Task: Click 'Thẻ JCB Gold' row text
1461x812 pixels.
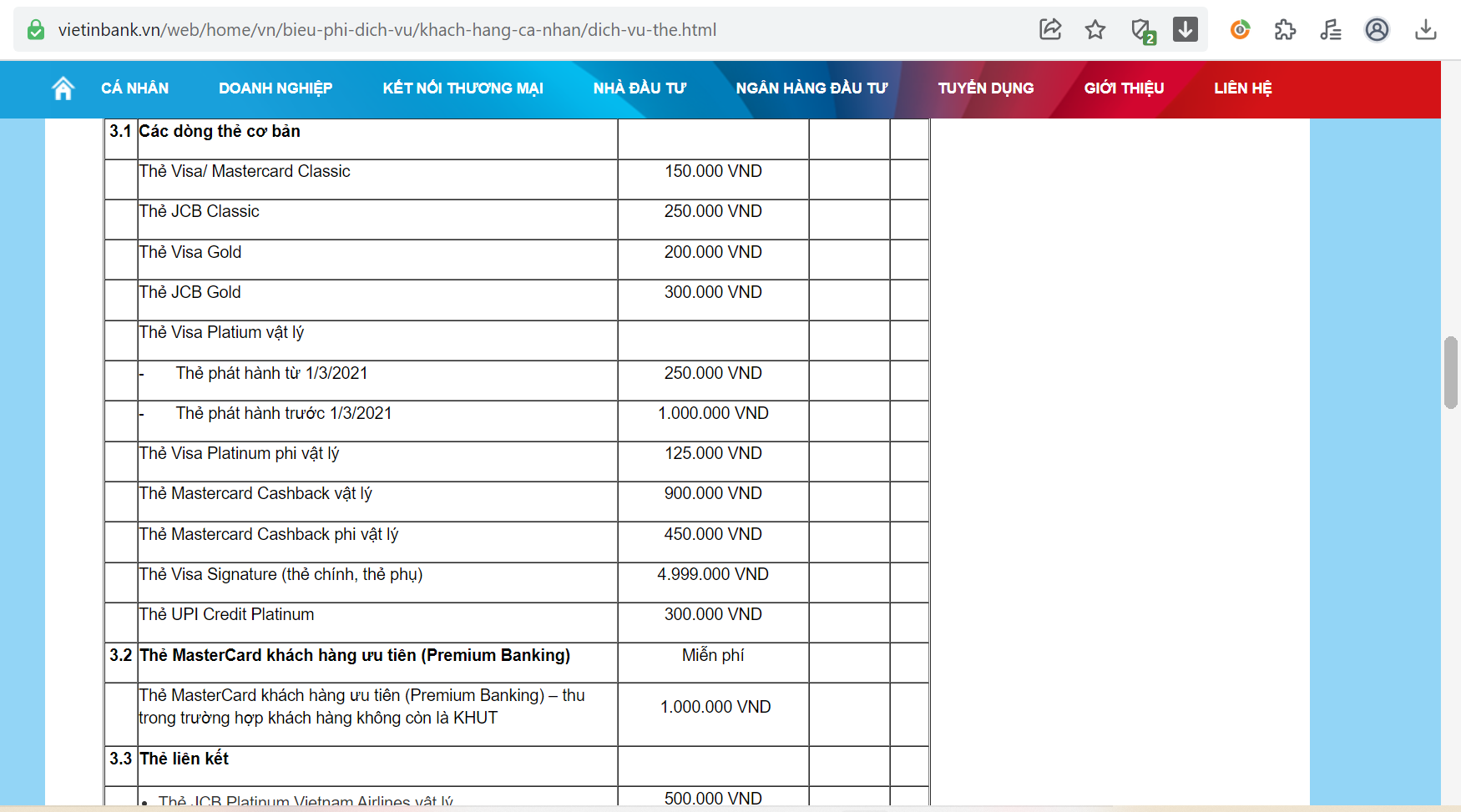Action: point(190,292)
